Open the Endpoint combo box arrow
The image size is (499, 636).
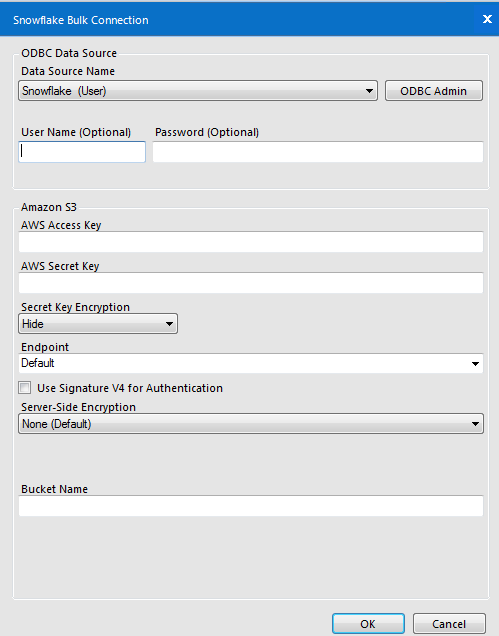[475, 363]
